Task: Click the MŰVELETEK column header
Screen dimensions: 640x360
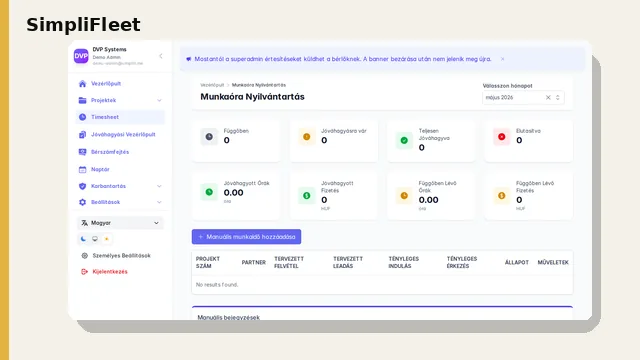Action: [553, 262]
